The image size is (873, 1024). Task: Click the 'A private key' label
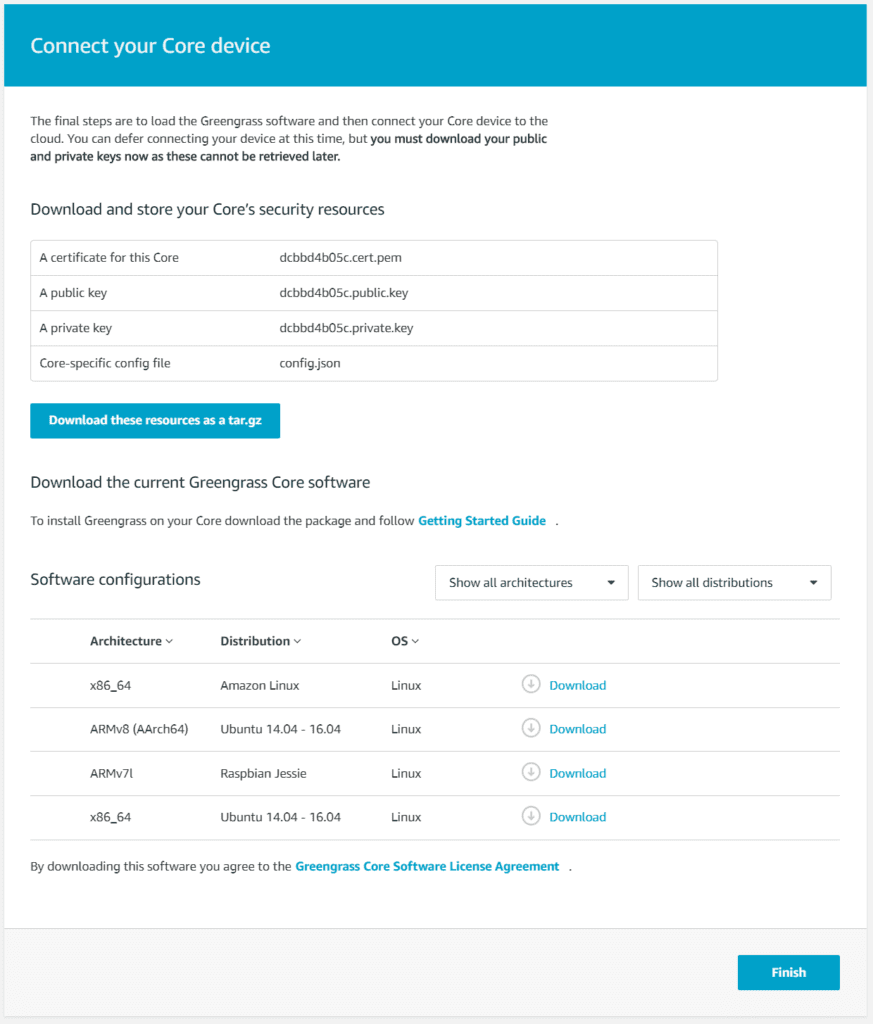click(x=76, y=328)
